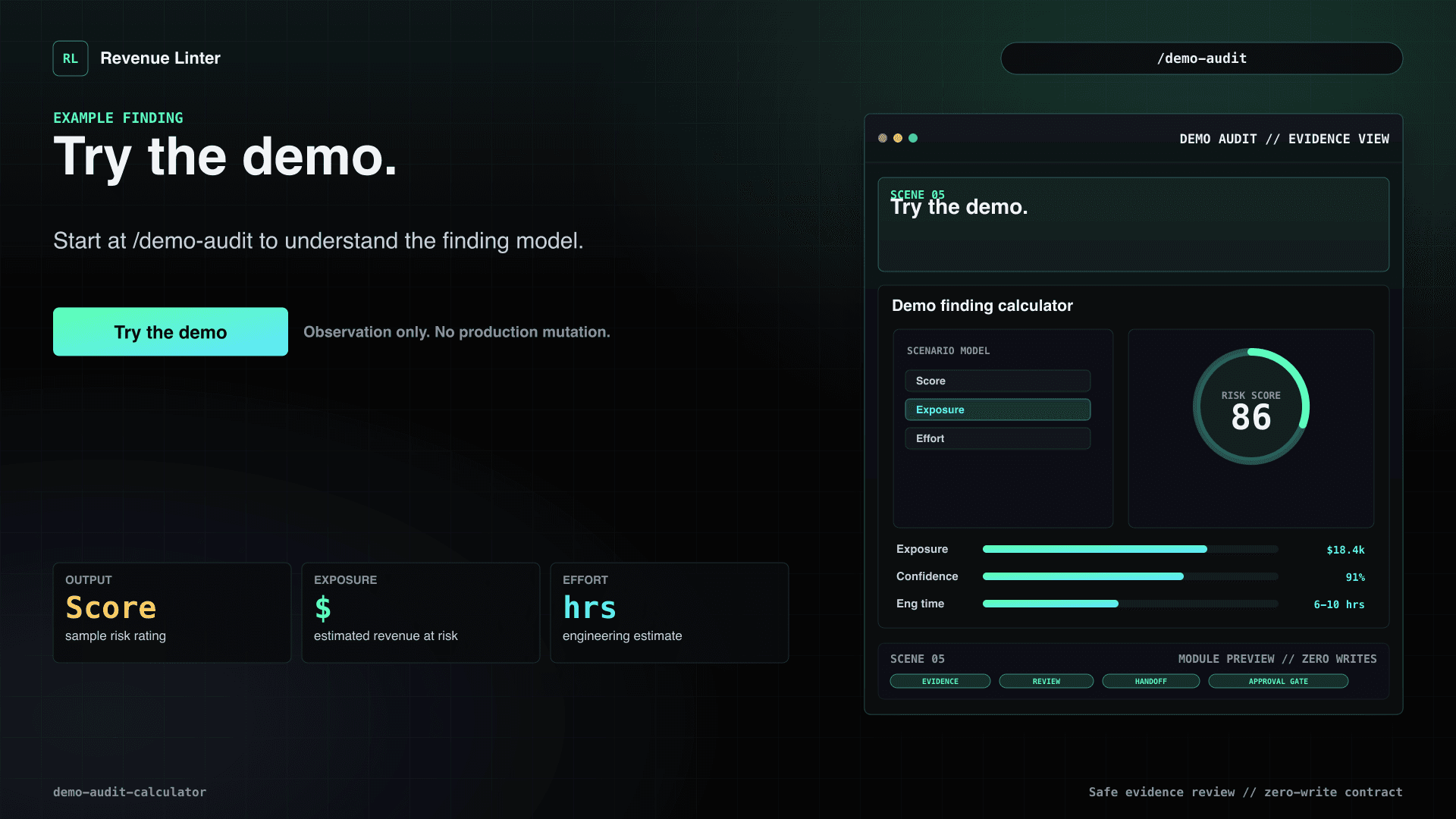Click the Try the demo button

click(x=171, y=331)
